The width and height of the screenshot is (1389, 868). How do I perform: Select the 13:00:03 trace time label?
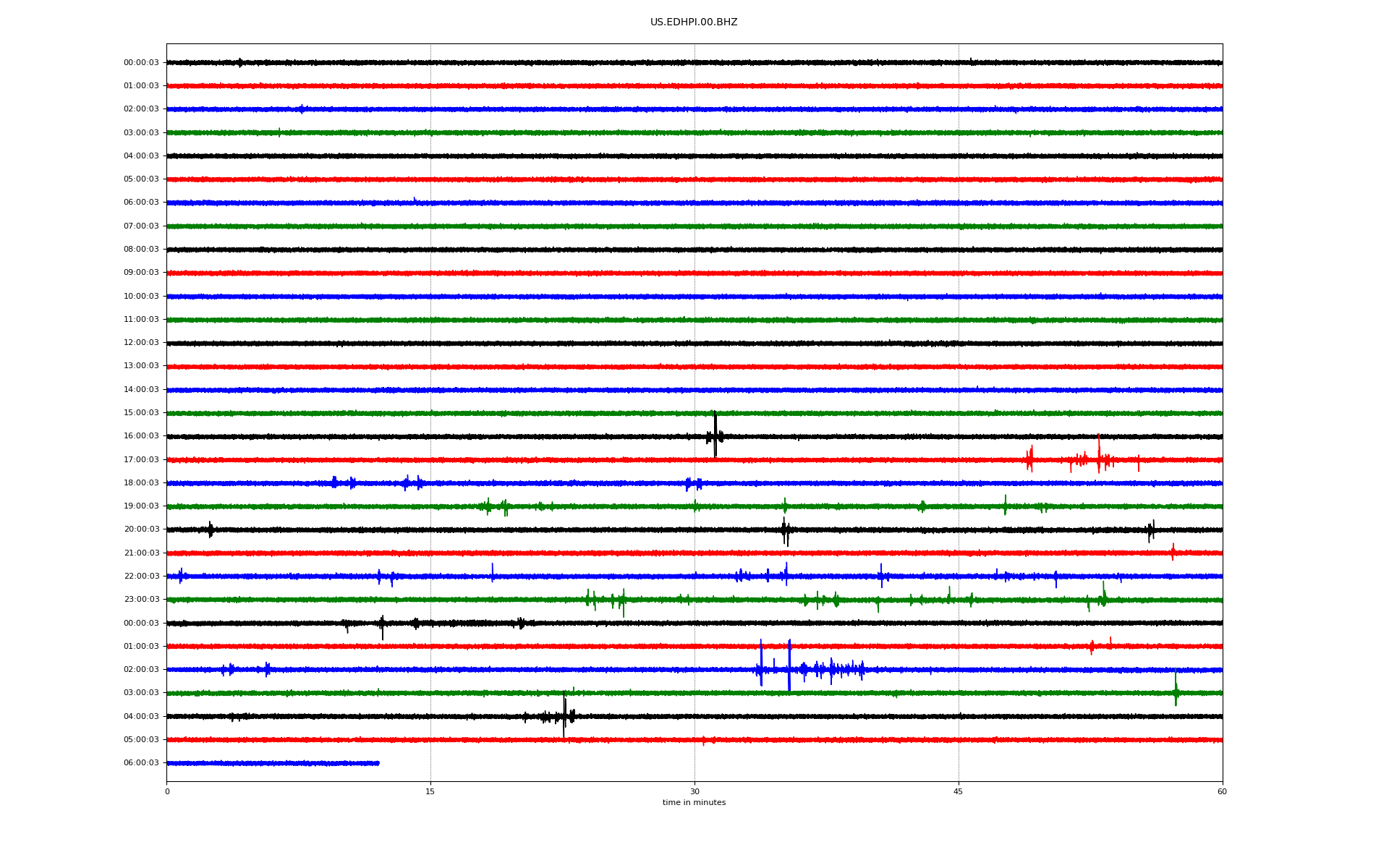tap(141, 366)
